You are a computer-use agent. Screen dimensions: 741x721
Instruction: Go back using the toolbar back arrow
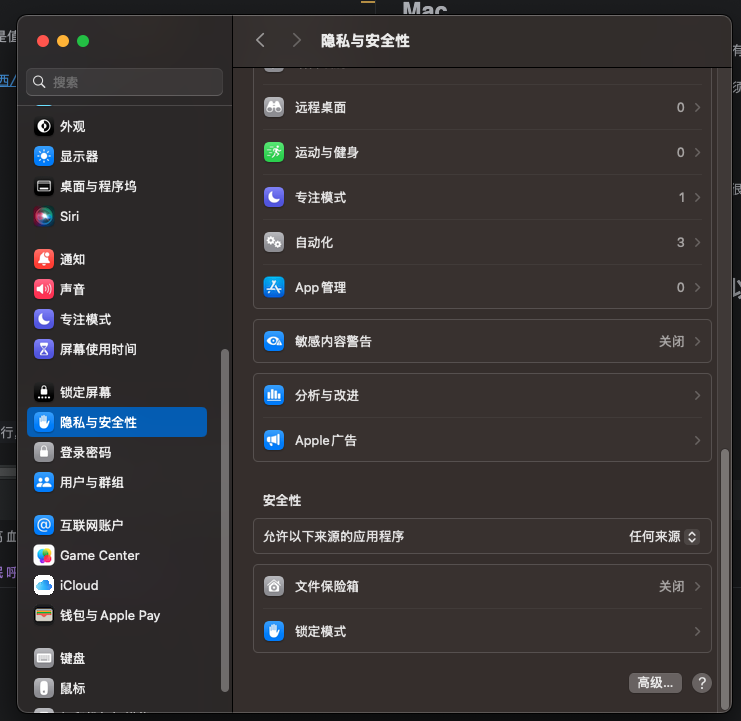[x=260, y=40]
